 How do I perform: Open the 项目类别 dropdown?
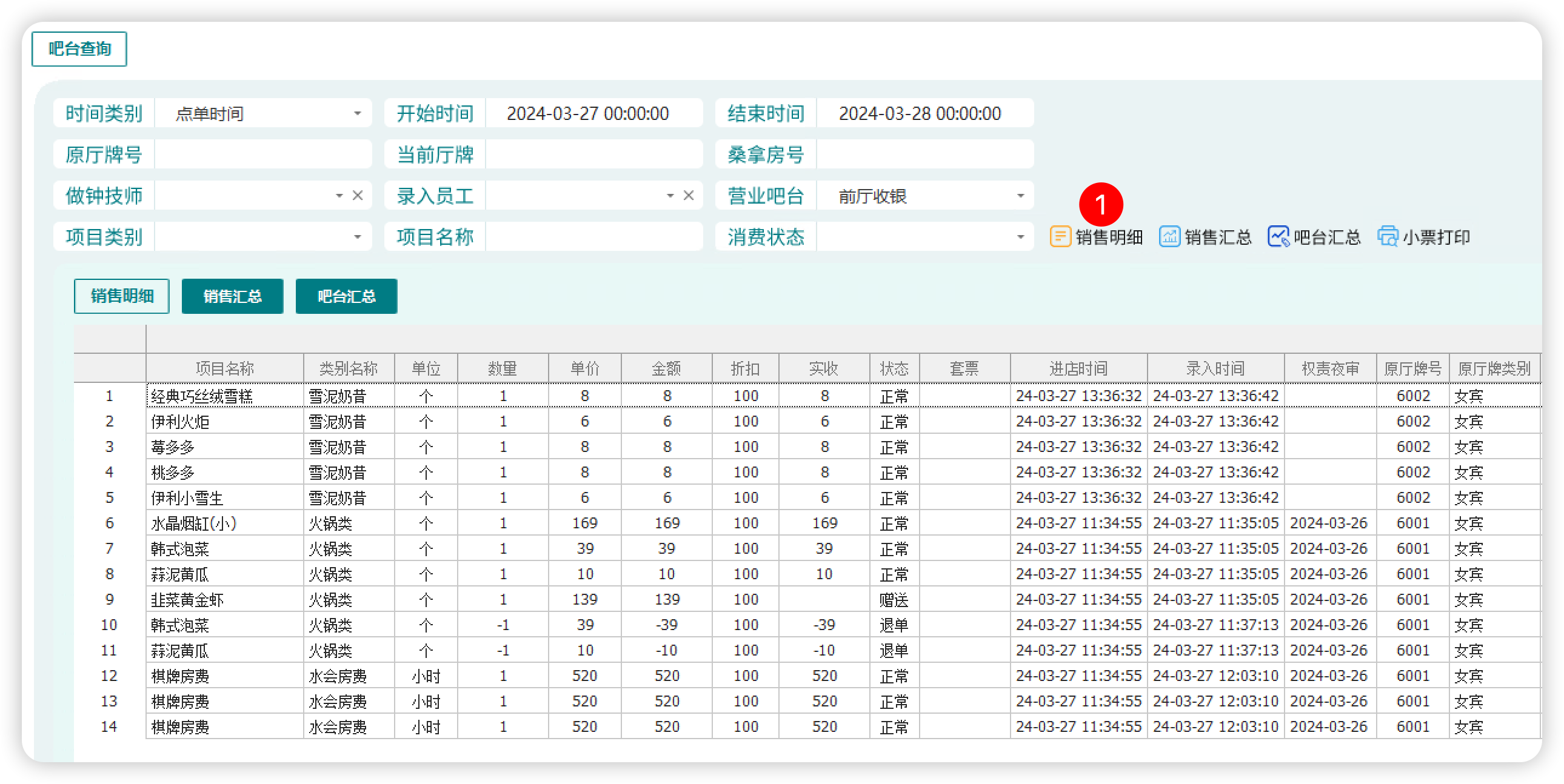358,237
